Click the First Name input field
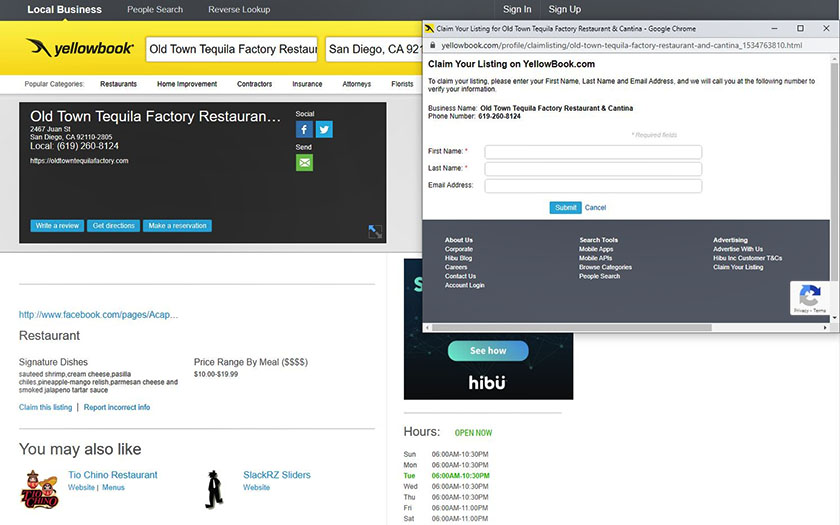This screenshot has width=840, height=525. 593,152
